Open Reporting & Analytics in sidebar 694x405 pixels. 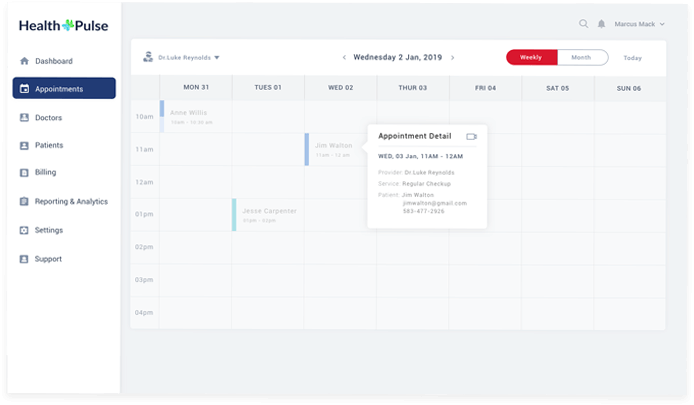pos(70,201)
